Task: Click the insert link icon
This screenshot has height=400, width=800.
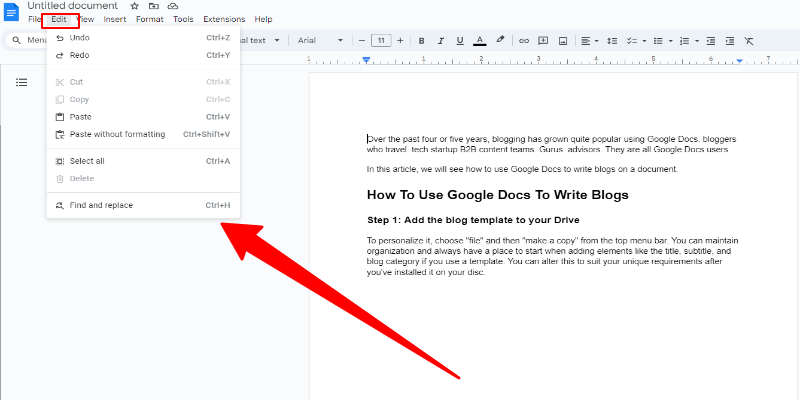Action: click(x=522, y=41)
